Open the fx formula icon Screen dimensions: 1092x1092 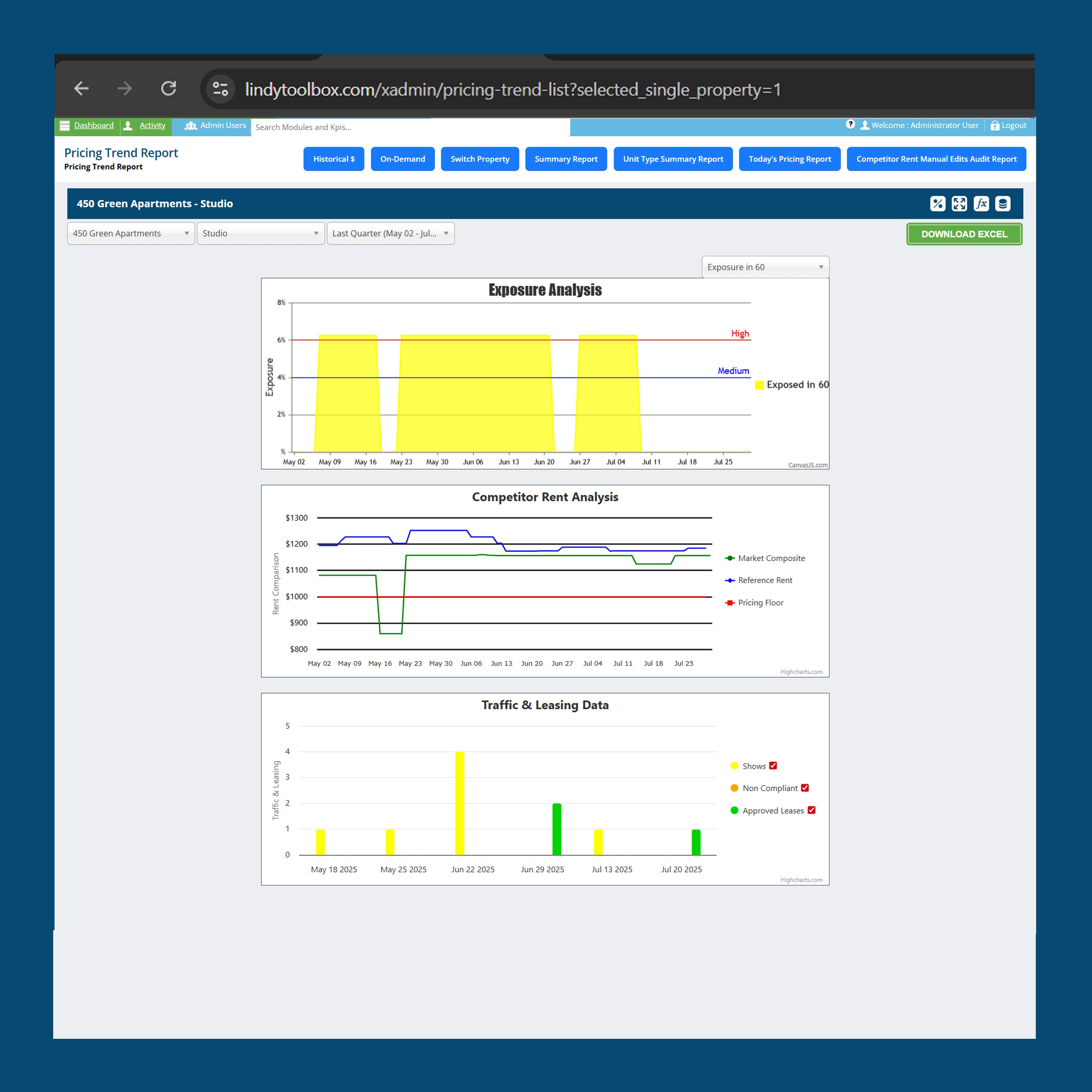coord(981,203)
